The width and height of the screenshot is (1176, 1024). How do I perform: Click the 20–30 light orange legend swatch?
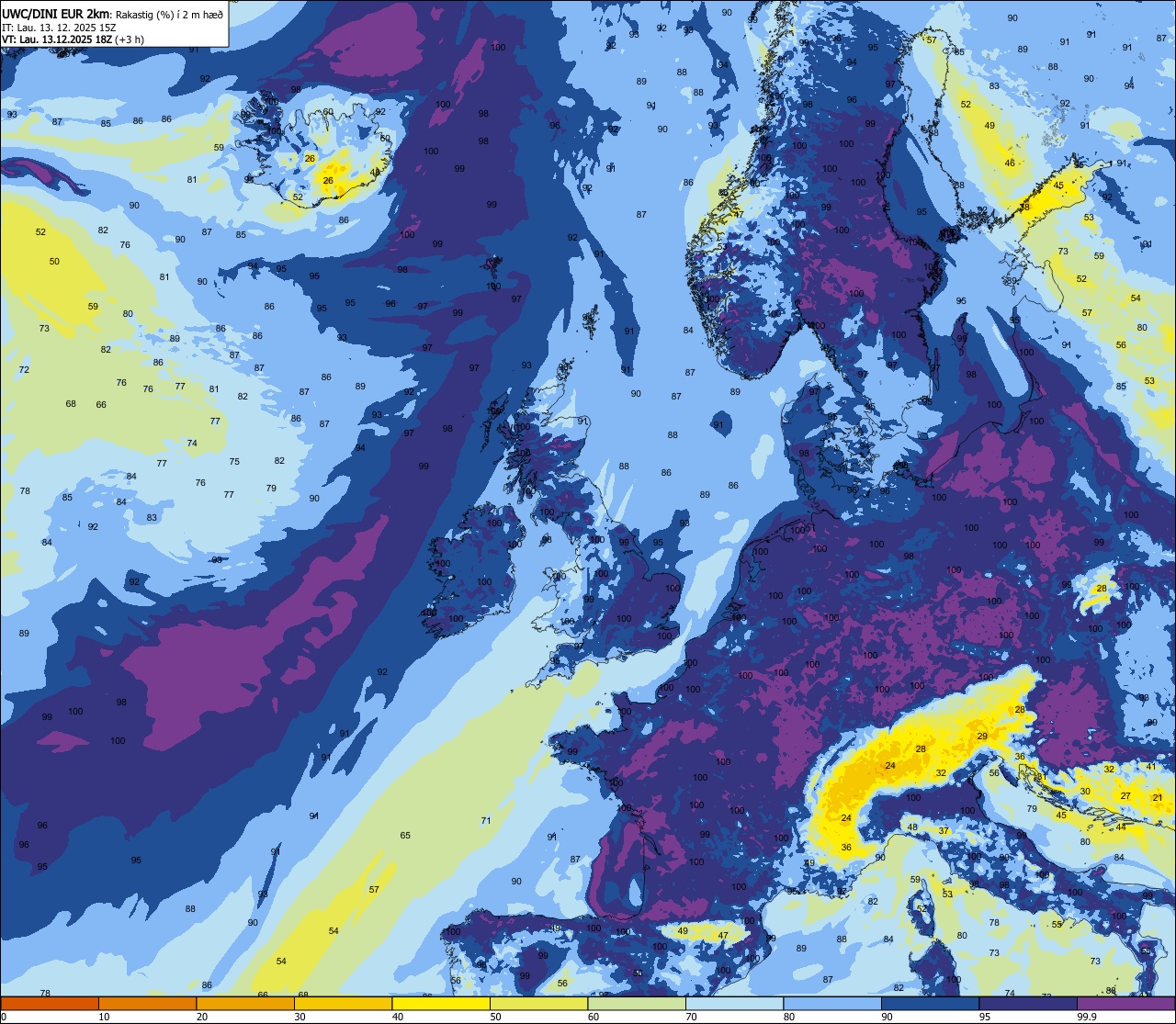245,1004
